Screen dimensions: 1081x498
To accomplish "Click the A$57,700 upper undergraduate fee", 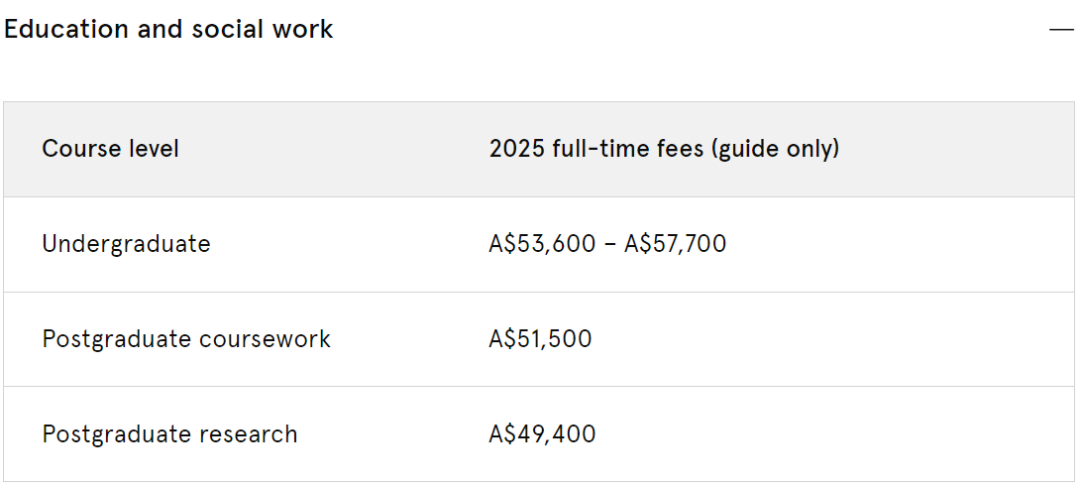I will pyautogui.click(x=675, y=244).
